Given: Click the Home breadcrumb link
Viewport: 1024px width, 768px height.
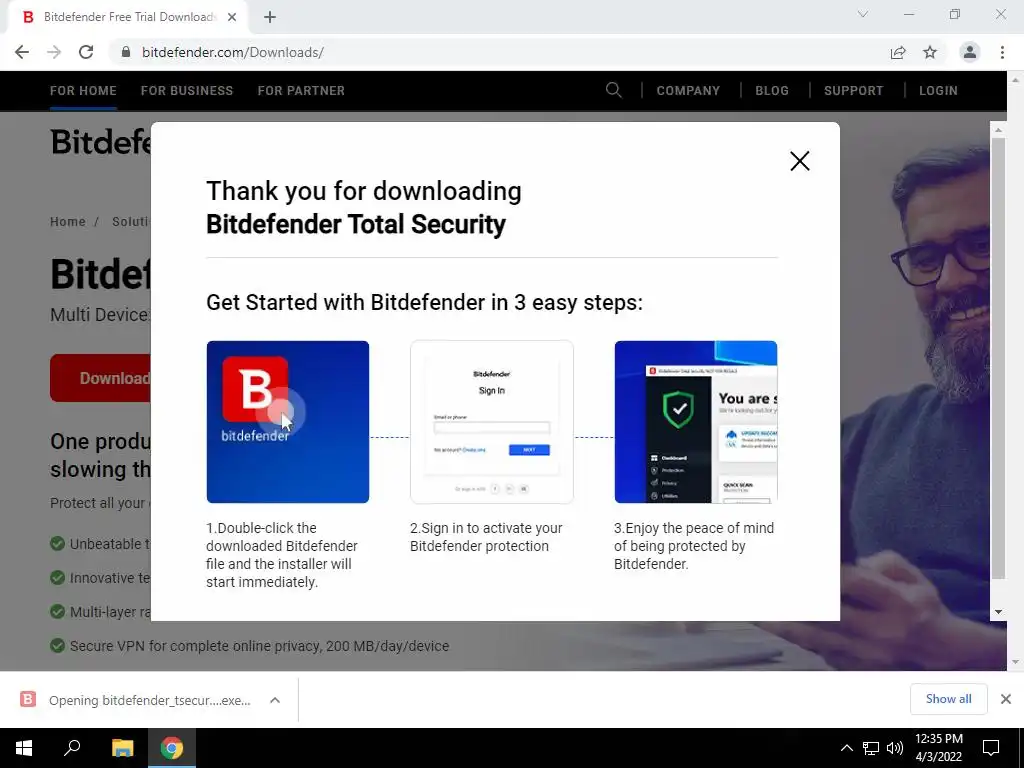Looking at the screenshot, I should [68, 221].
